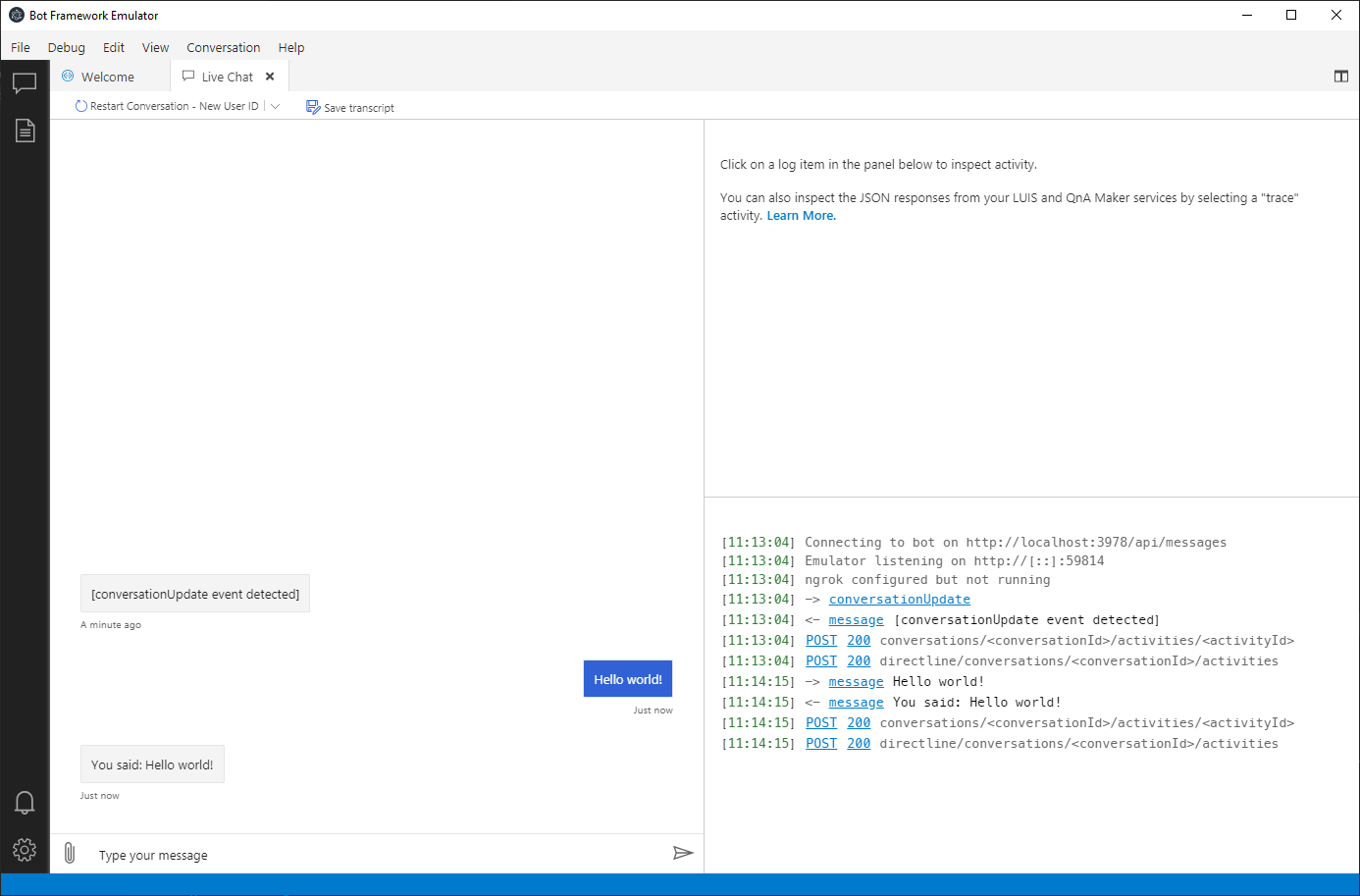Click the send message arrow icon
1360x896 pixels.
pos(683,853)
